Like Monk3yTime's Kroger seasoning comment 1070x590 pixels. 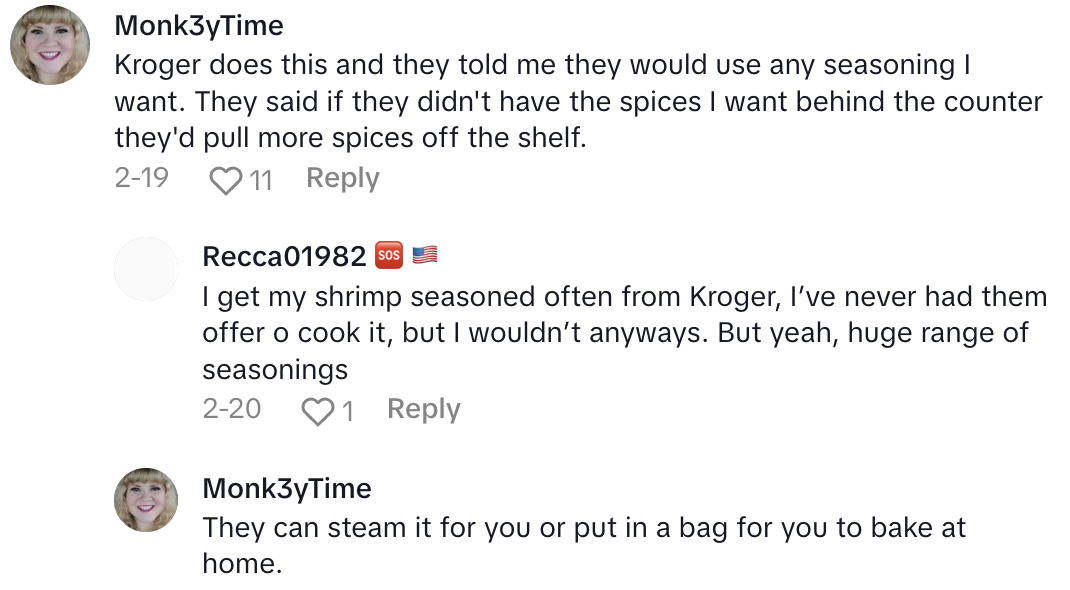226,180
